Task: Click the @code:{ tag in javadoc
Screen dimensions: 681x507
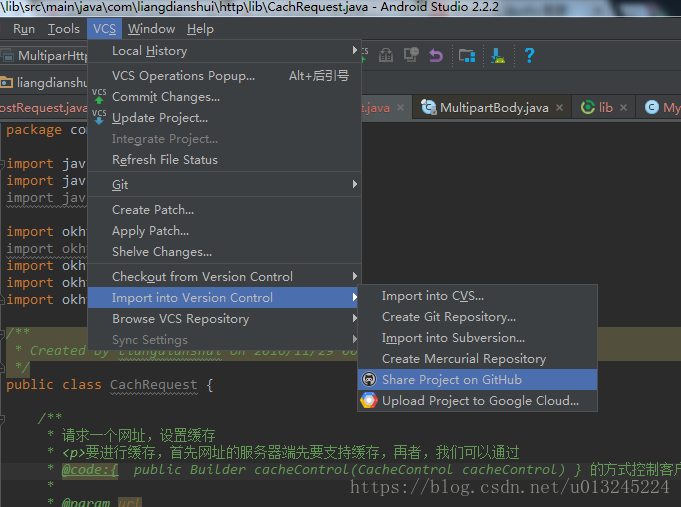Action: tap(89, 470)
